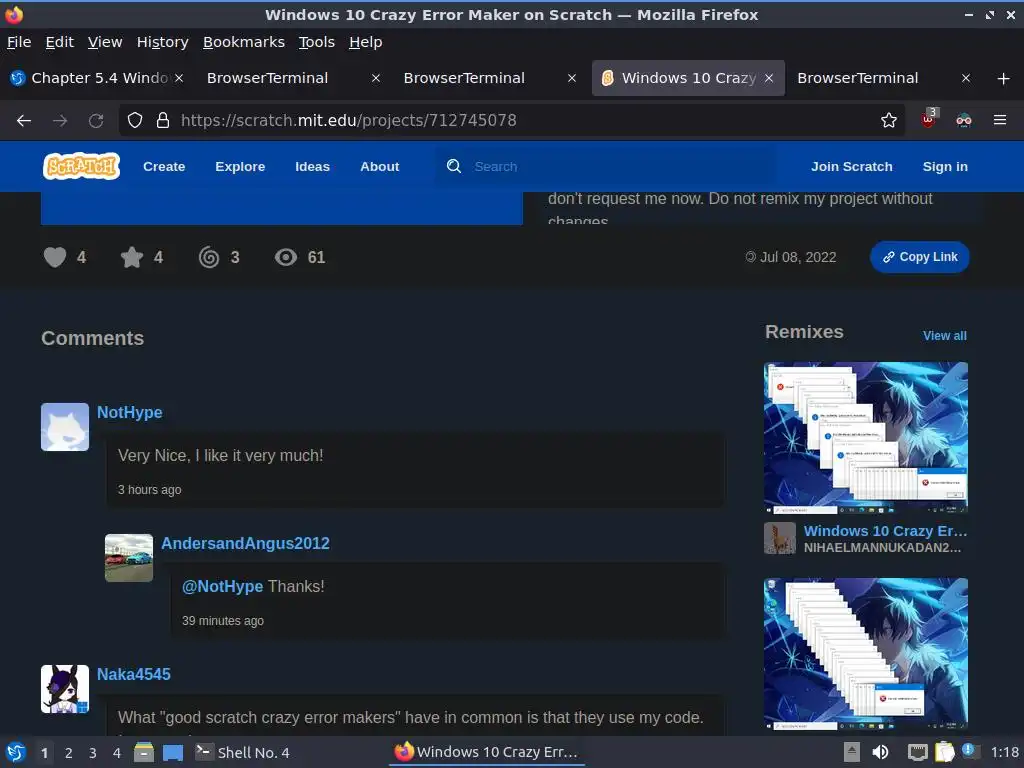This screenshot has height=768, width=1024.
Task: Click the show desktop taskbar icon
Action: pyautogui.click(x=173, y=753)
